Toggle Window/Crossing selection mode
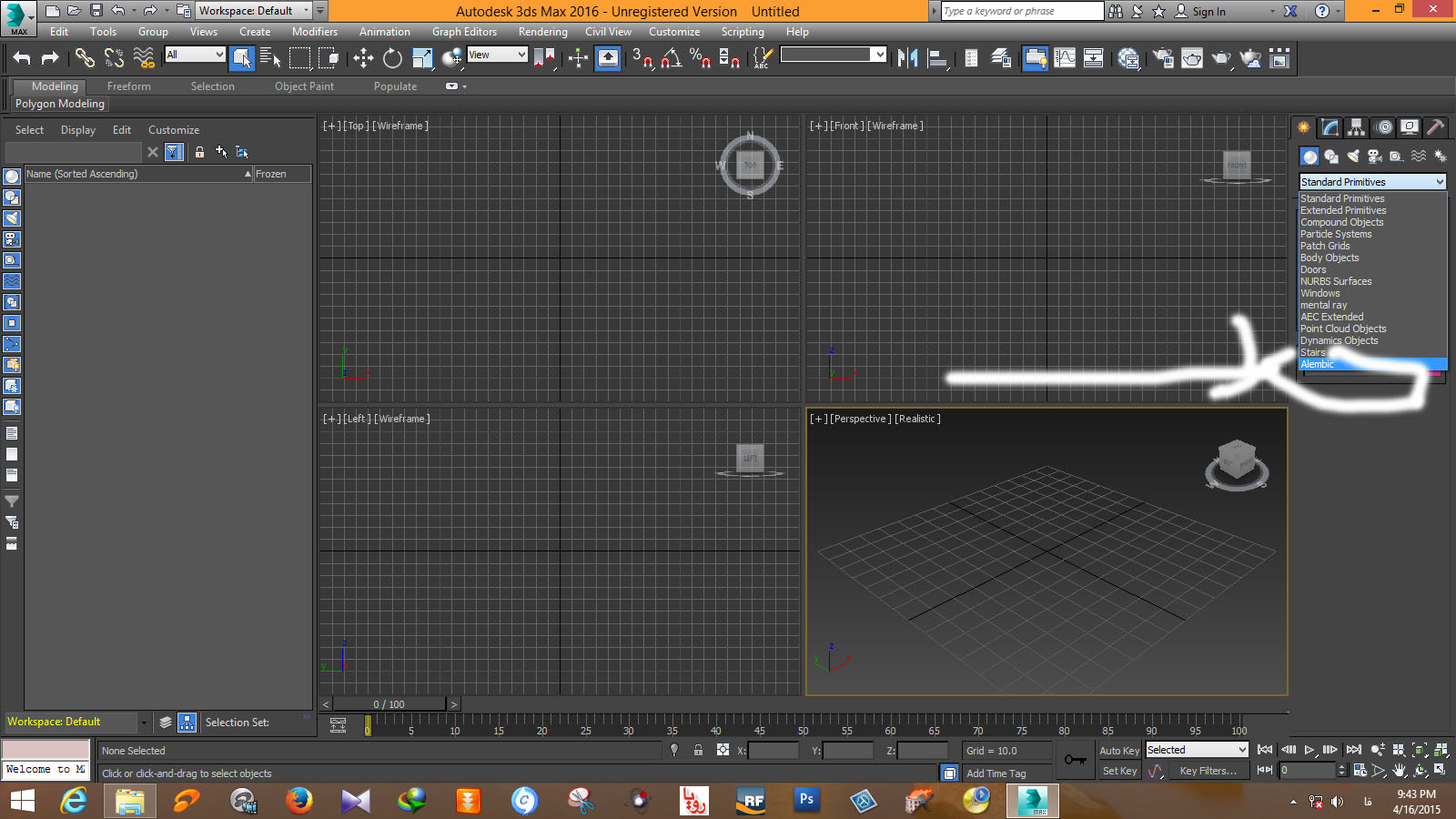 329,58
